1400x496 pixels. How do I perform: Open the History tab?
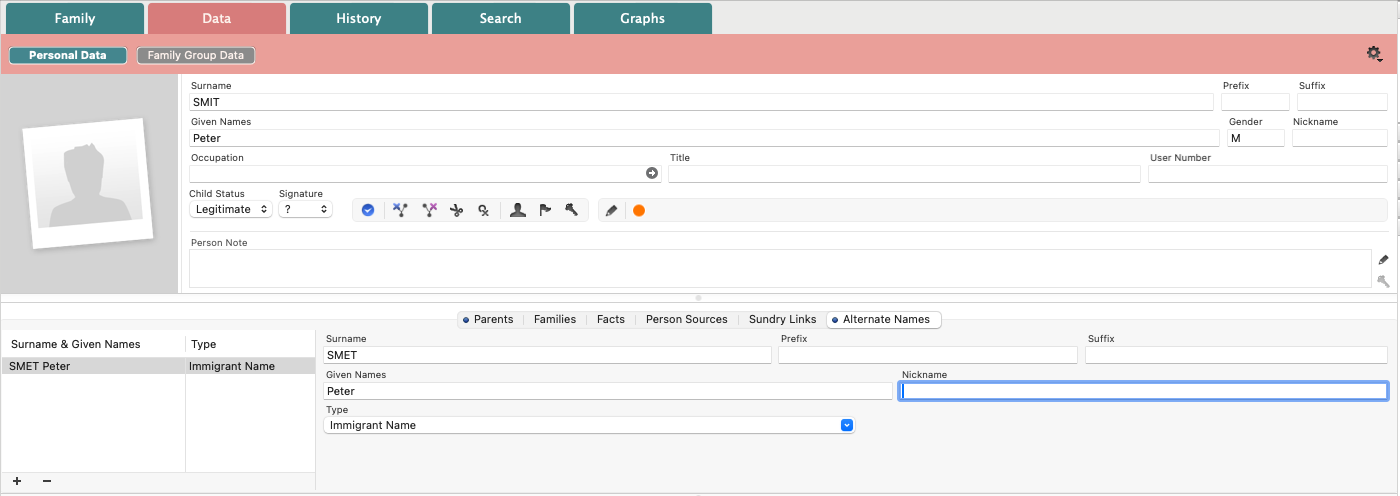click(x=359, y=18)
